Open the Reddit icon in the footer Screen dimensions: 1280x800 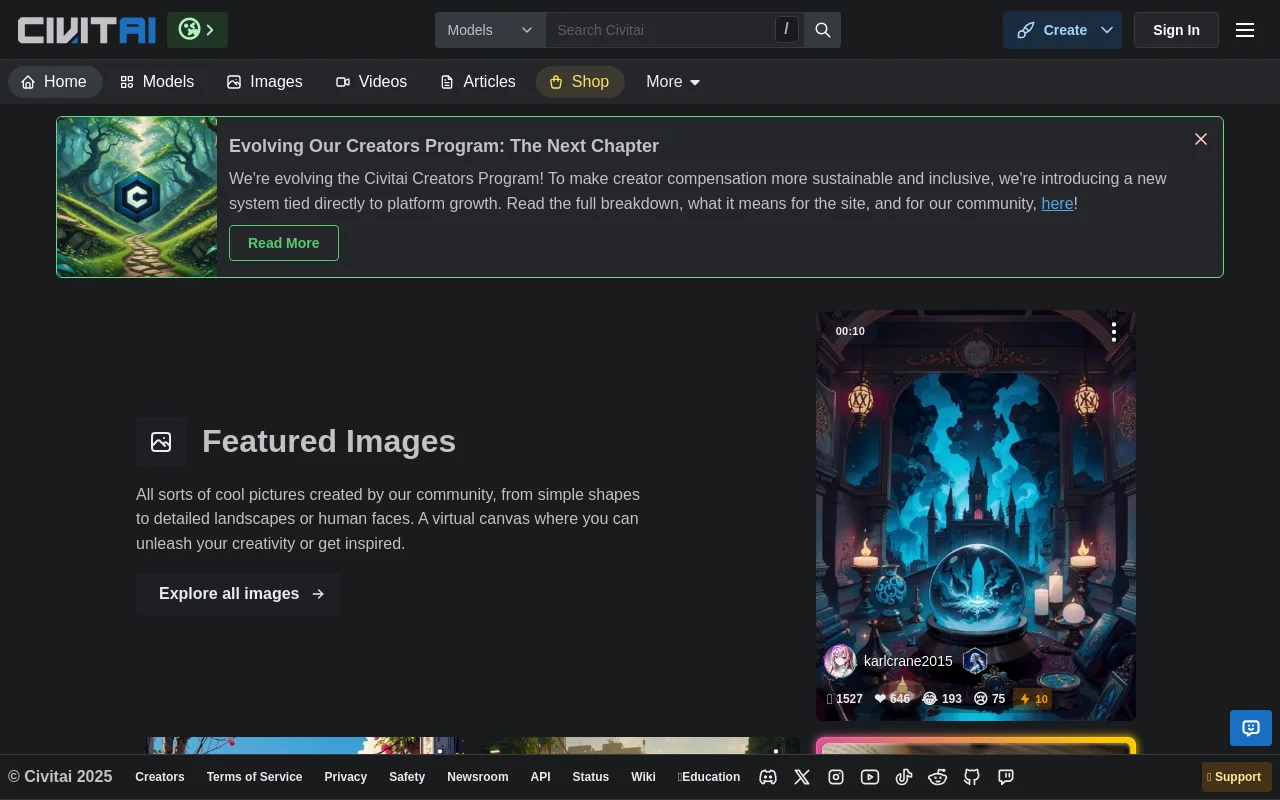pyautogui.click(x=937, y=777)
